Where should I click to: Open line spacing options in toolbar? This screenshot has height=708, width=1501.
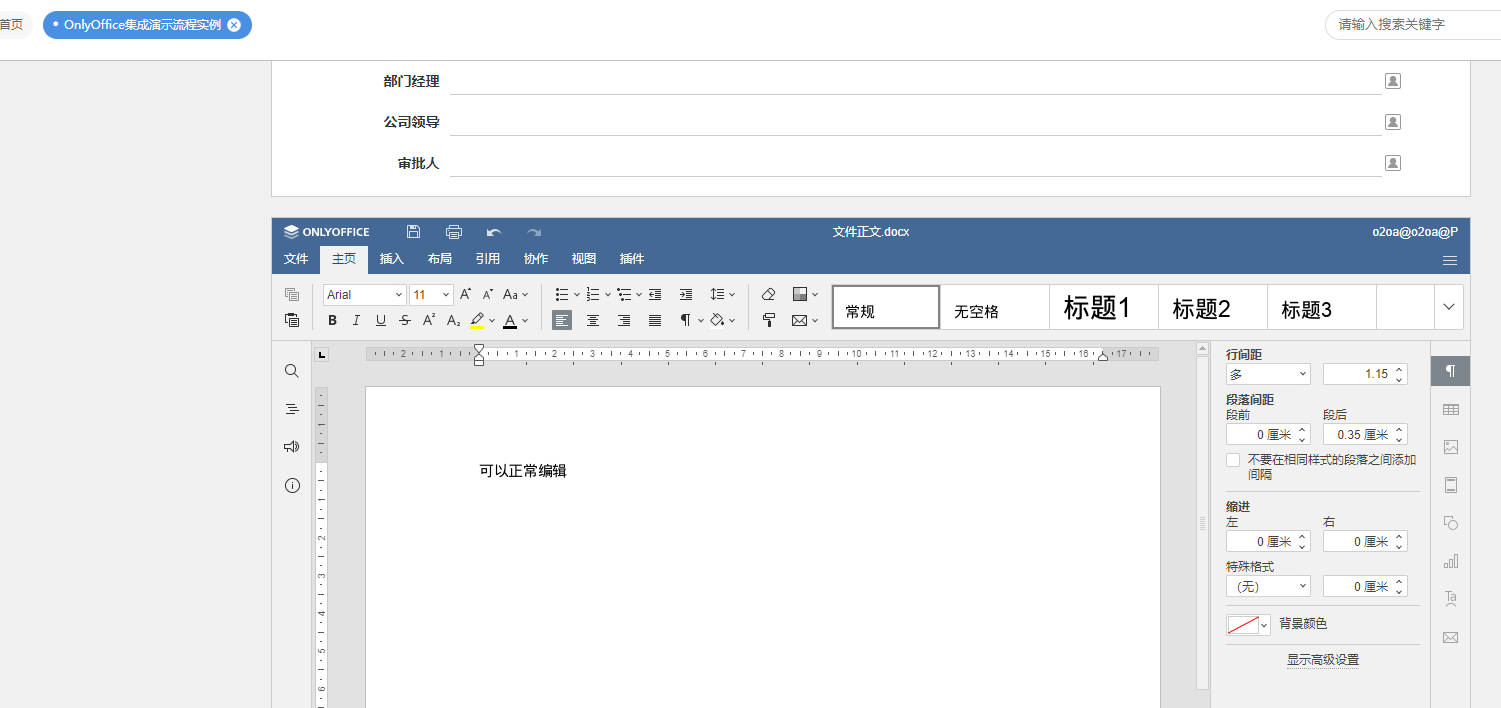(722, 294)
